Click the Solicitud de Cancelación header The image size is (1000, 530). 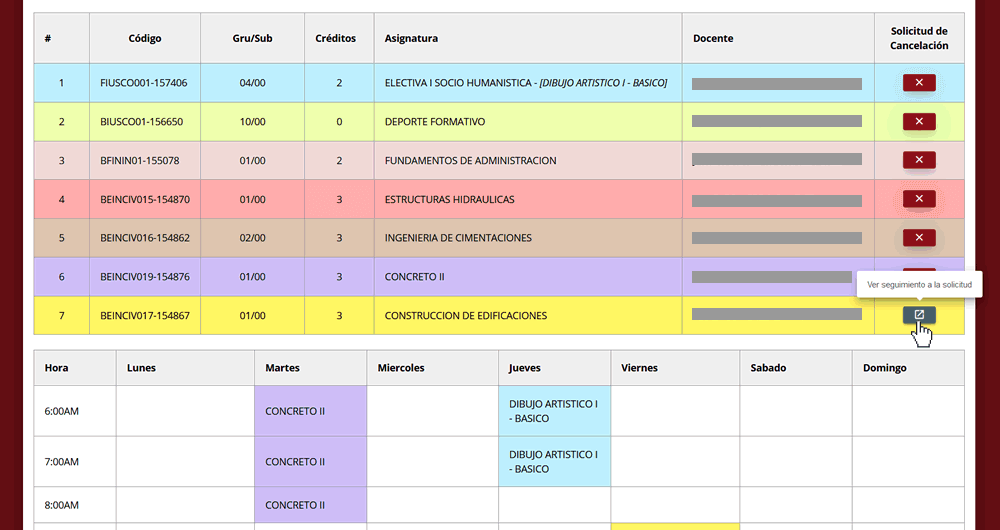pos(918,39)
